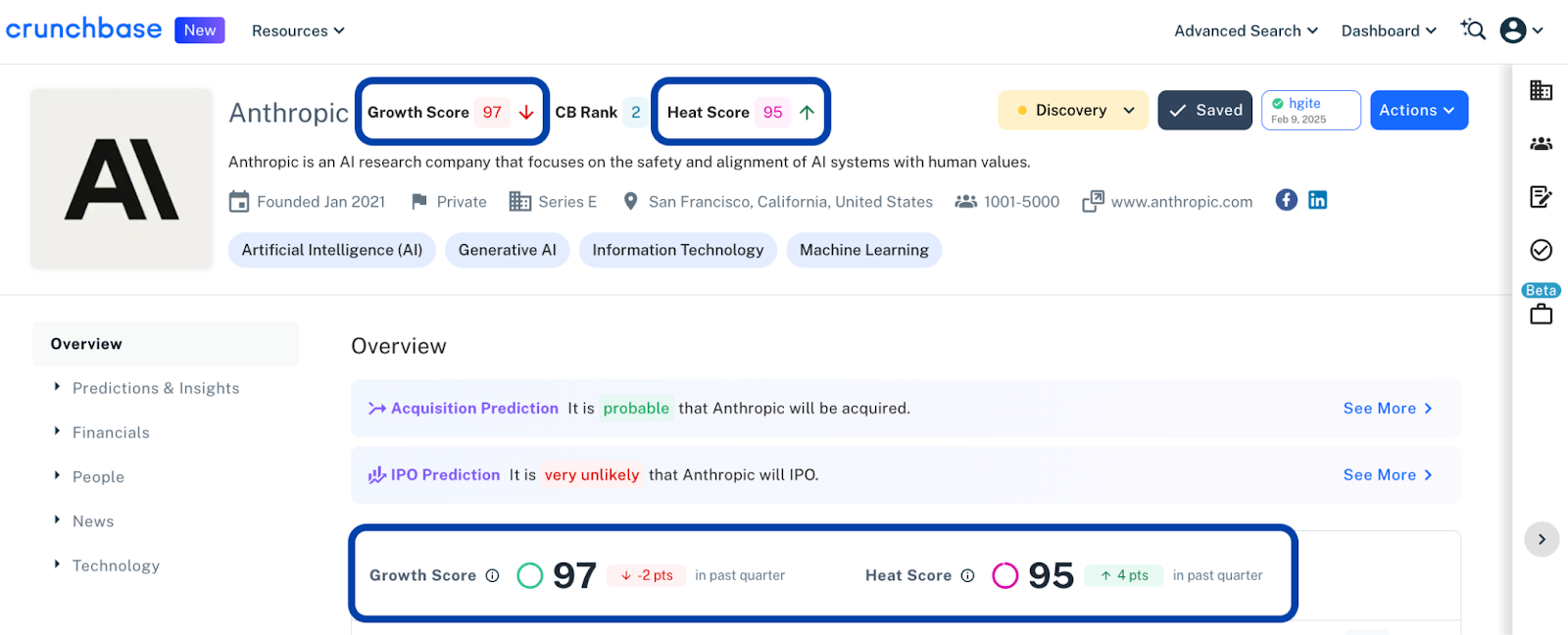Screen dimensions: 1568x635
Task: Click the 4 pts heat change badge
Action: (x=1124, y=575)
